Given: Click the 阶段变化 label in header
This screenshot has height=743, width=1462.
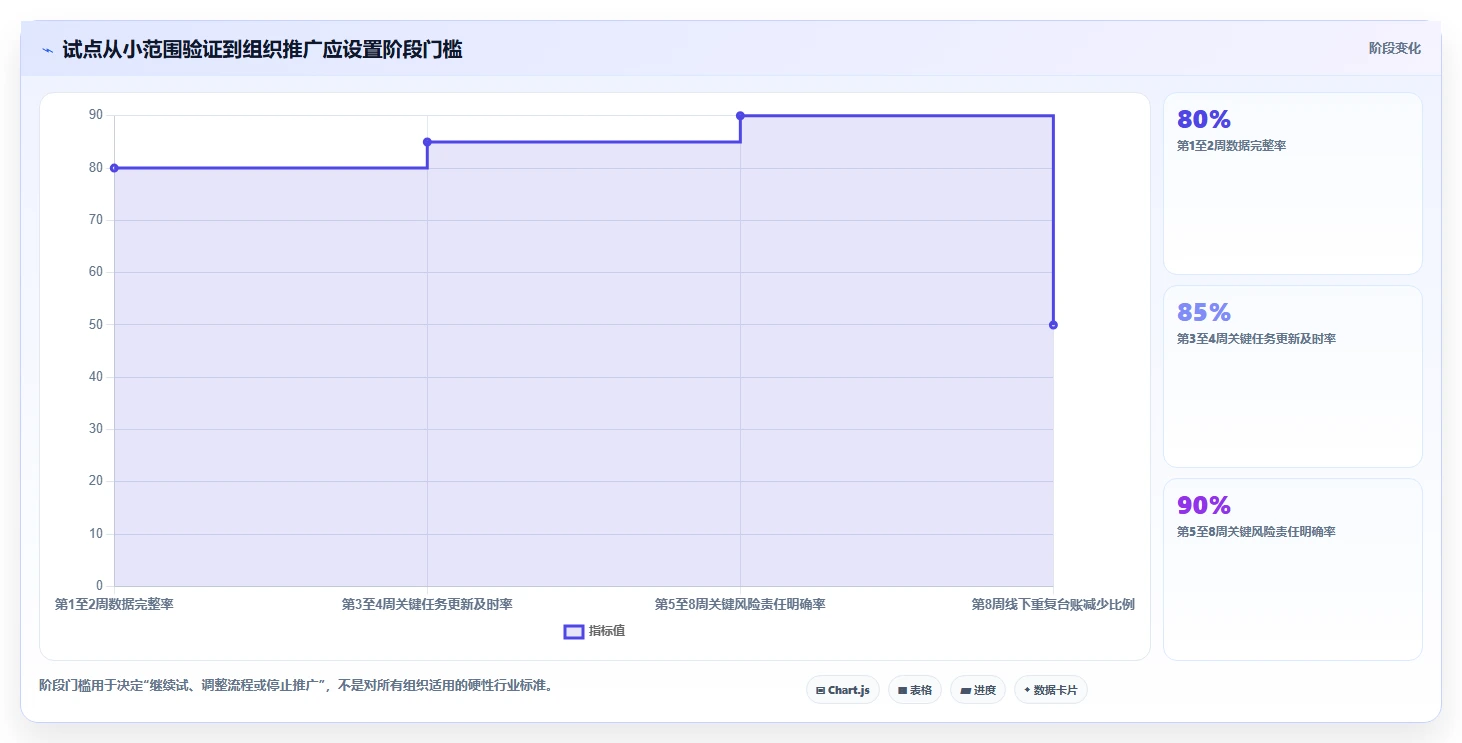Looking at the screenshot, I should click(1394, 48).
